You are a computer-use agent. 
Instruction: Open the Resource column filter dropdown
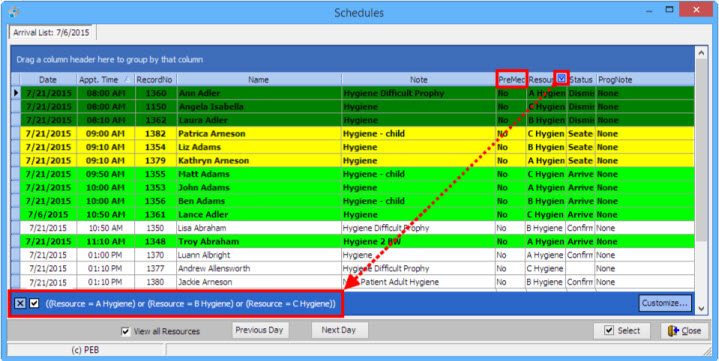point(561,79)
